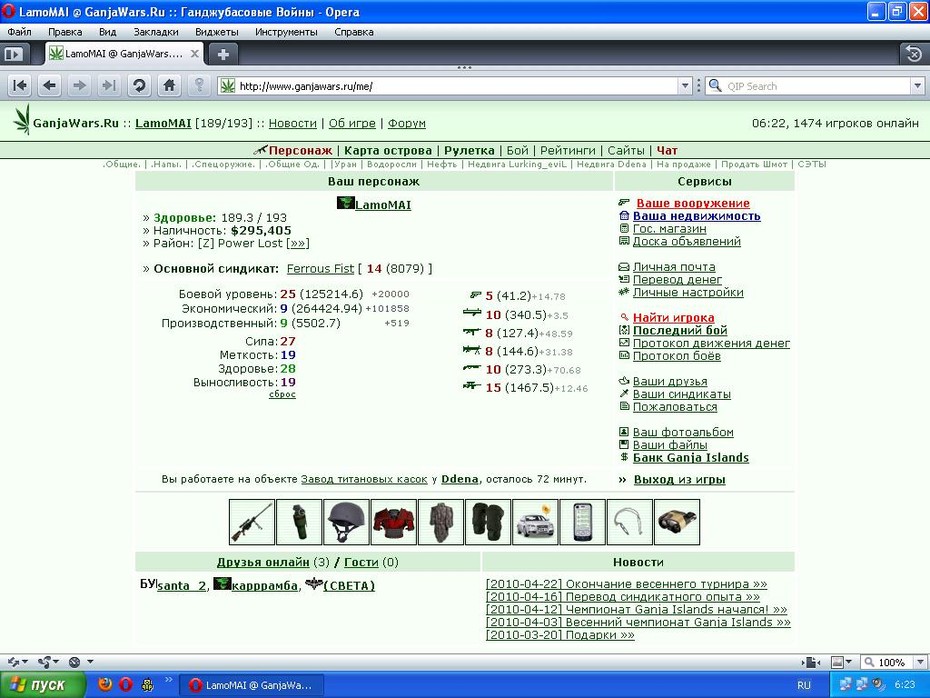Click the LamoMAI taskbar window button
This screenshot has height=698, width=930.
[251, 685]
